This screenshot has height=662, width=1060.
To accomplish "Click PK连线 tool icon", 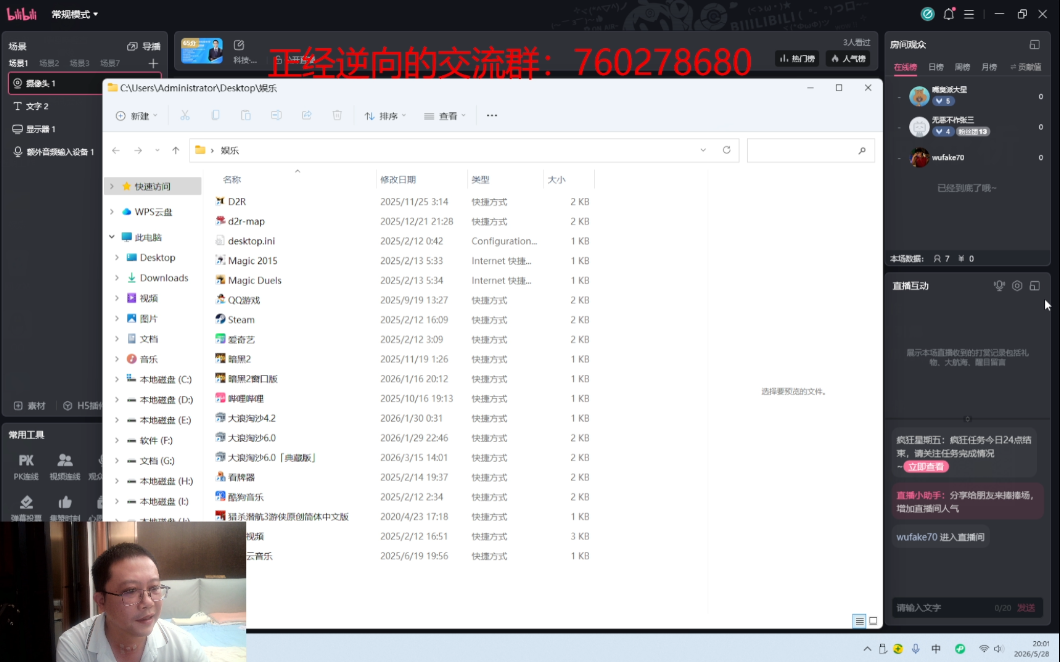I will [x=26, y=466].
